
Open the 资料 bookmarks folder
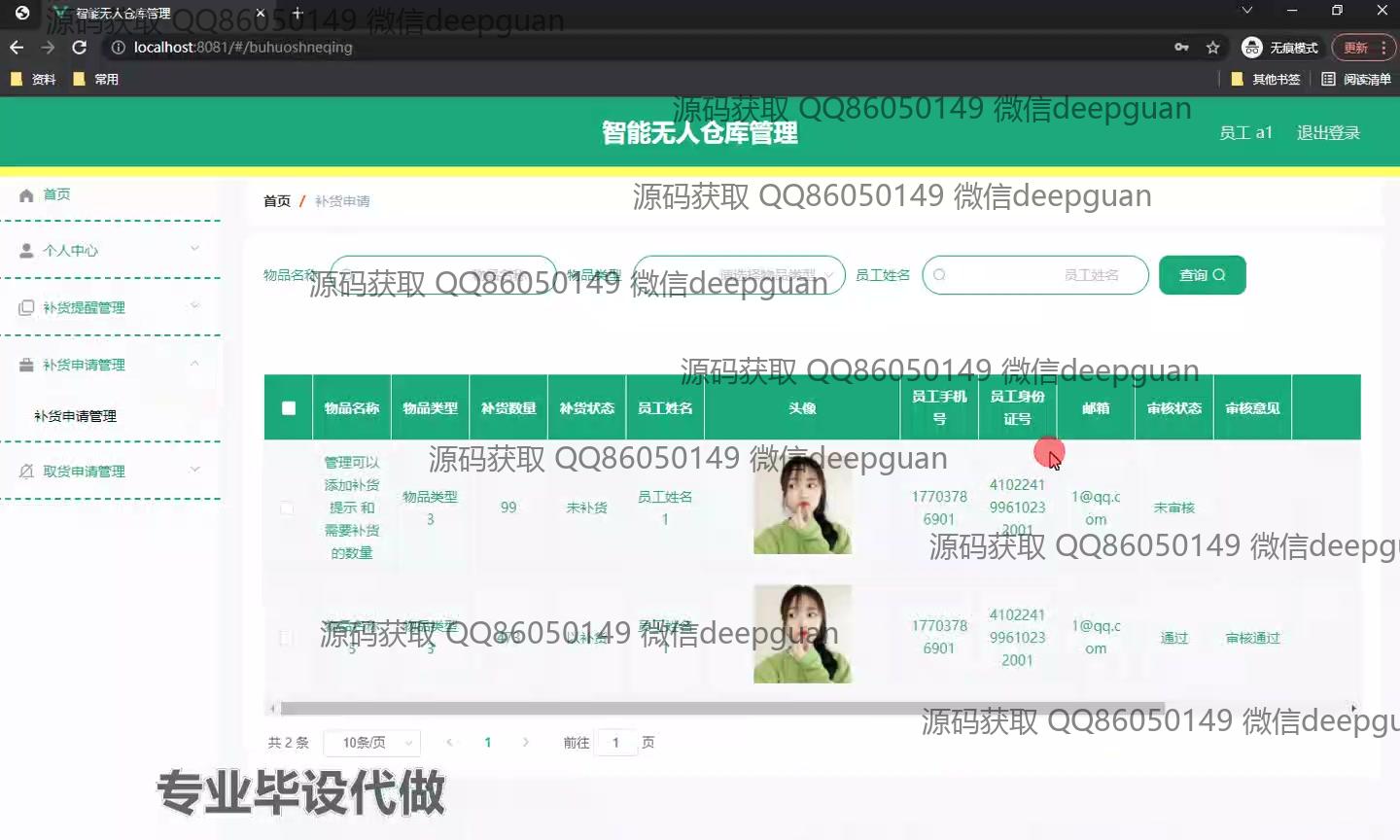pos(33,80)
